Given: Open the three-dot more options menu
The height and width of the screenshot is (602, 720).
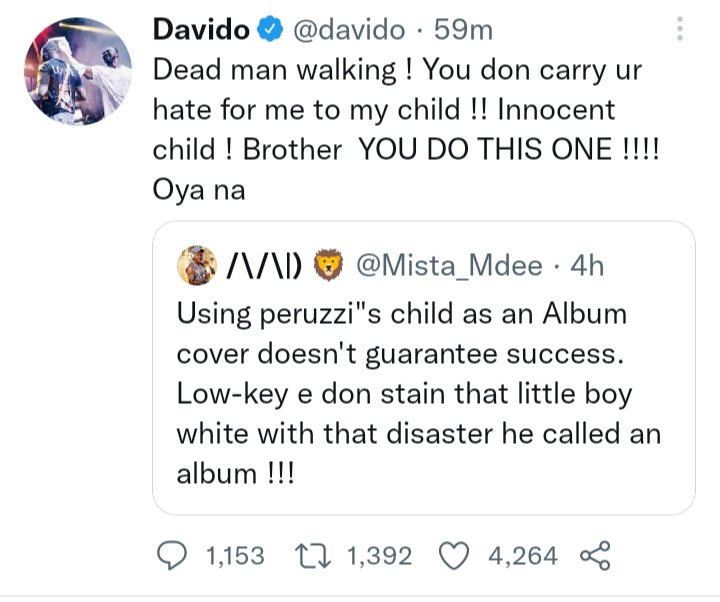Looking at the screenshot, I should (x=680, y=29).
